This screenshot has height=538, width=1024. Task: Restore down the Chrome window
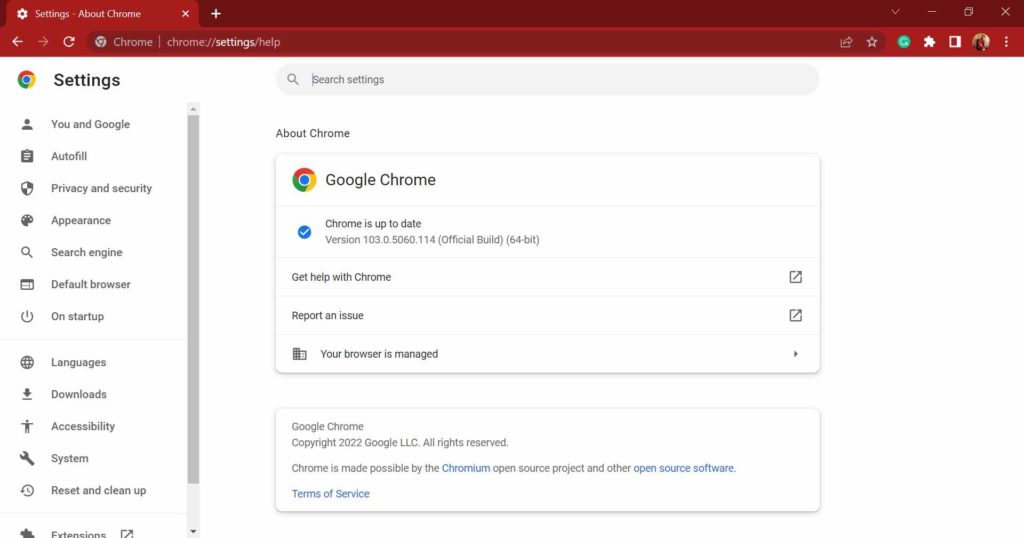(x=968, y=12)
